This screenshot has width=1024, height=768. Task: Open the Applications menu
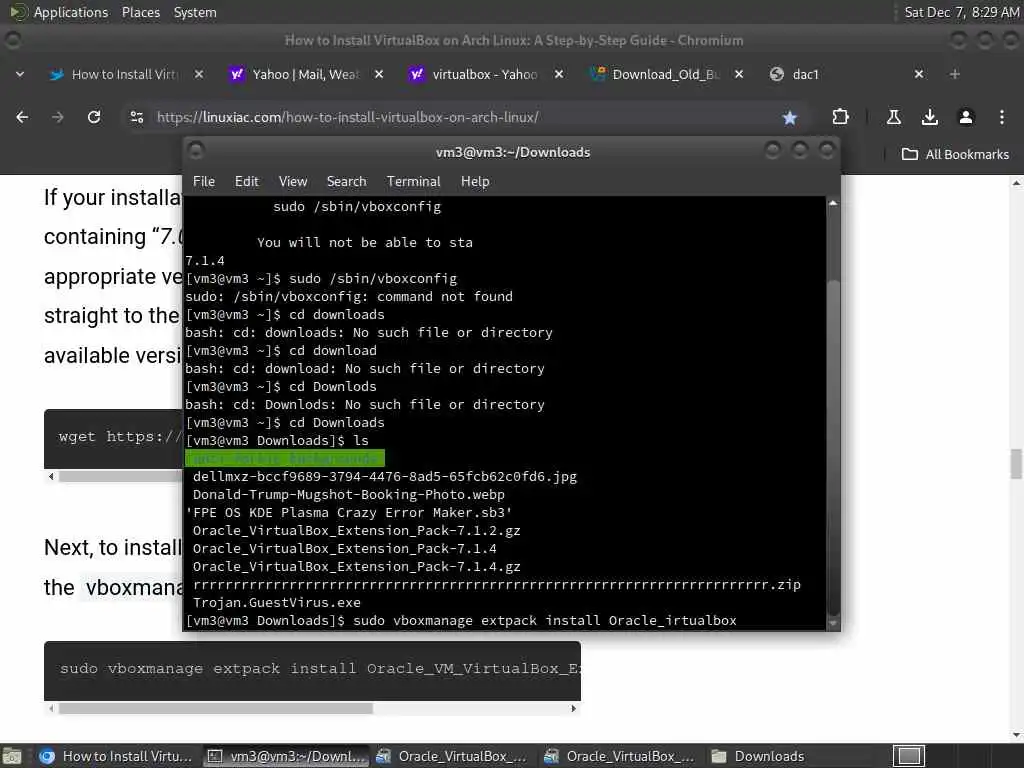(x=71, y=12)
